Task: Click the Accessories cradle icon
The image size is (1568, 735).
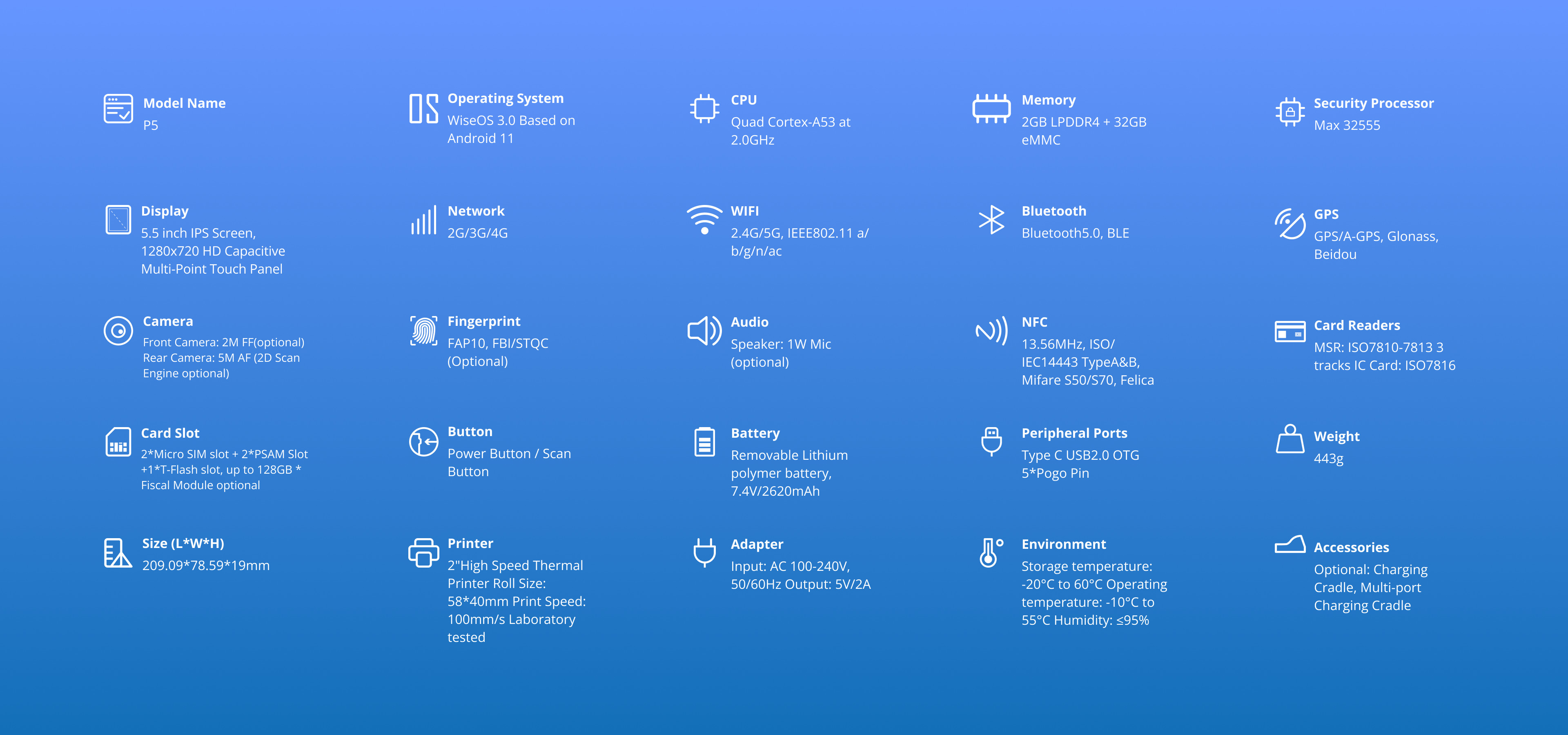Action: (x=1290, y=544)
